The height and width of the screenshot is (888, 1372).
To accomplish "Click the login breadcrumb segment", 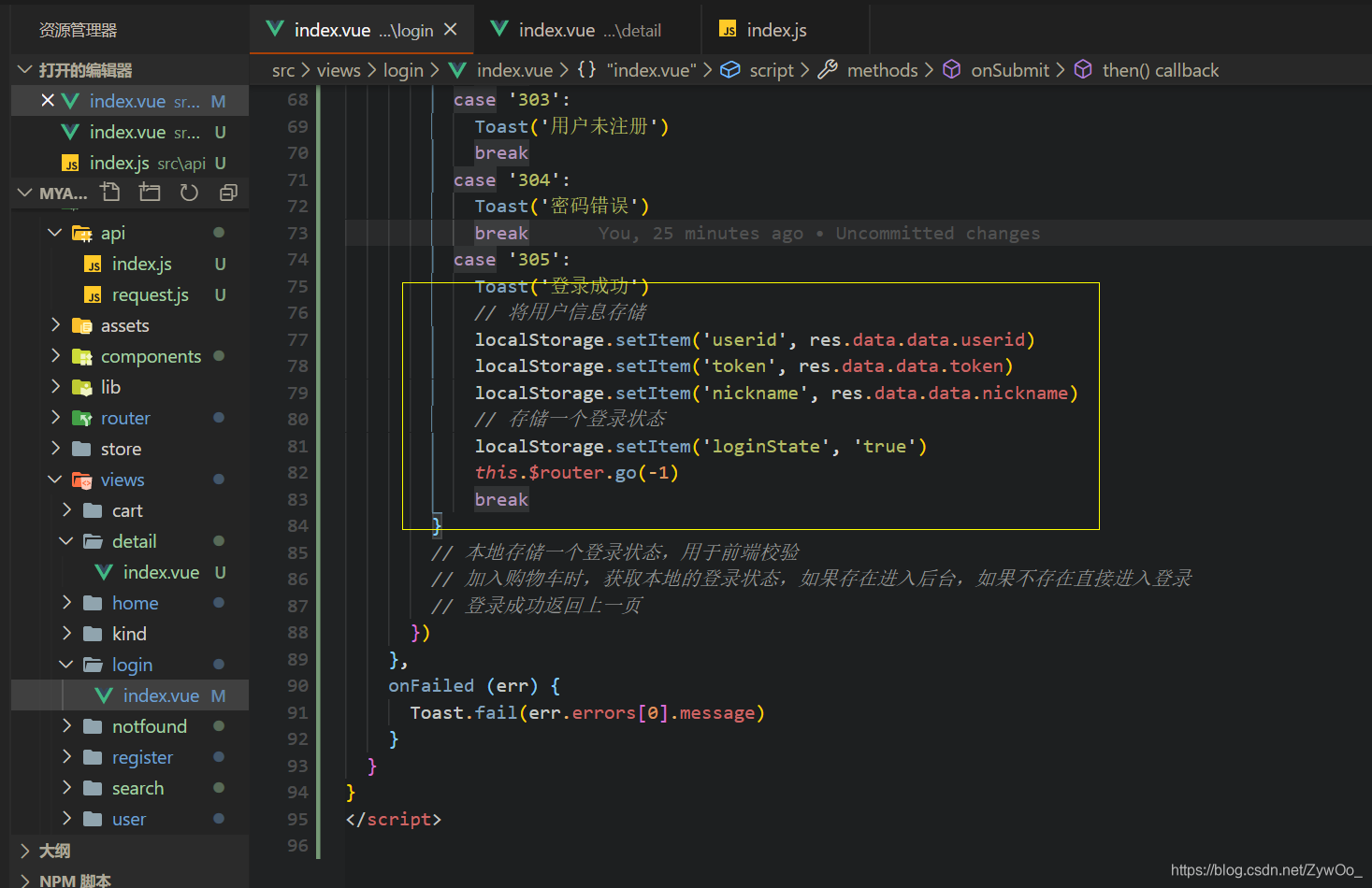I will (x=403, y=70).
